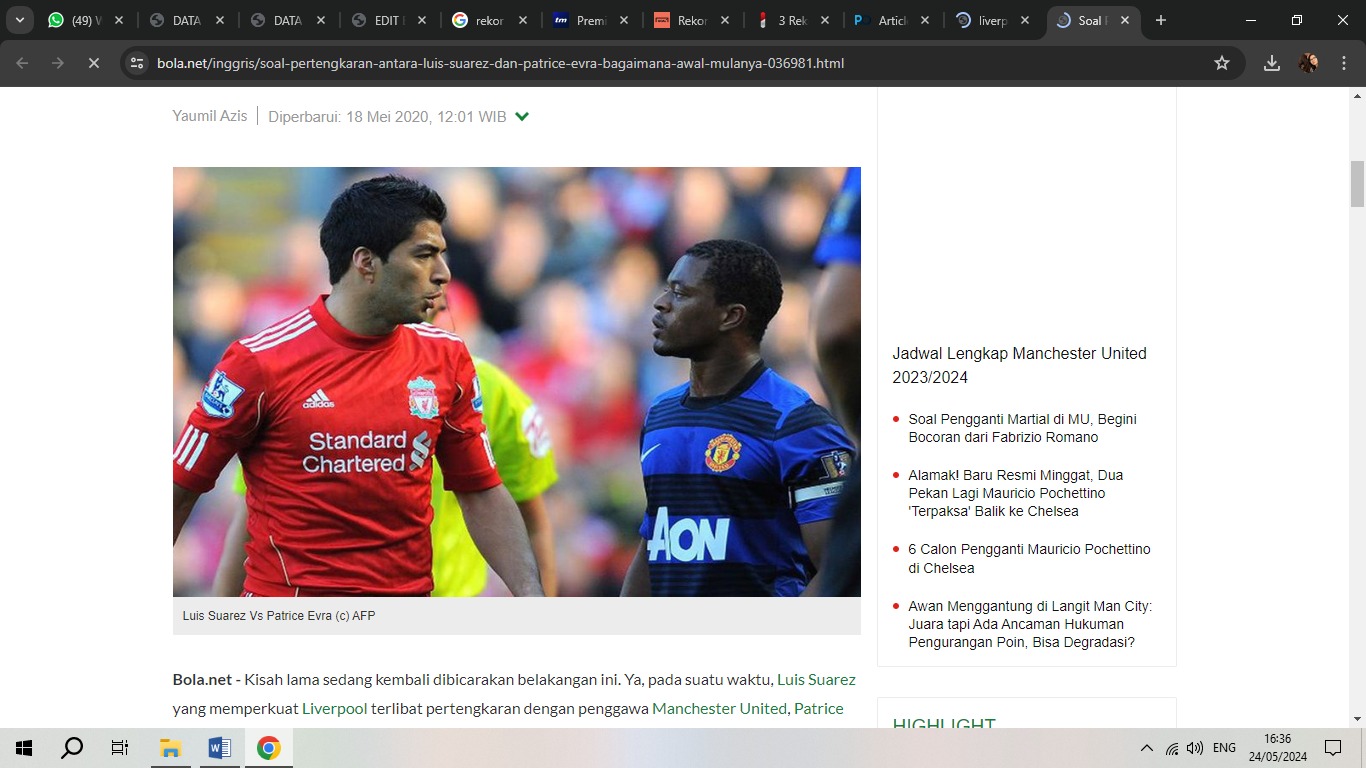Image resolution: width=1366 pixels, height=768 pixels.
Task: Open the volume control icon
Action: tap(1195, 748)
